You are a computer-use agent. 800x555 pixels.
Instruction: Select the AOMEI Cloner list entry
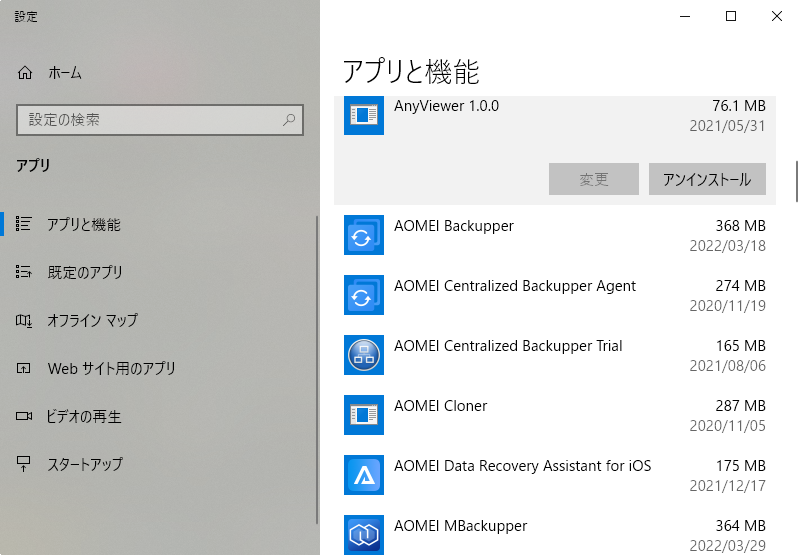tap(555, 415)
